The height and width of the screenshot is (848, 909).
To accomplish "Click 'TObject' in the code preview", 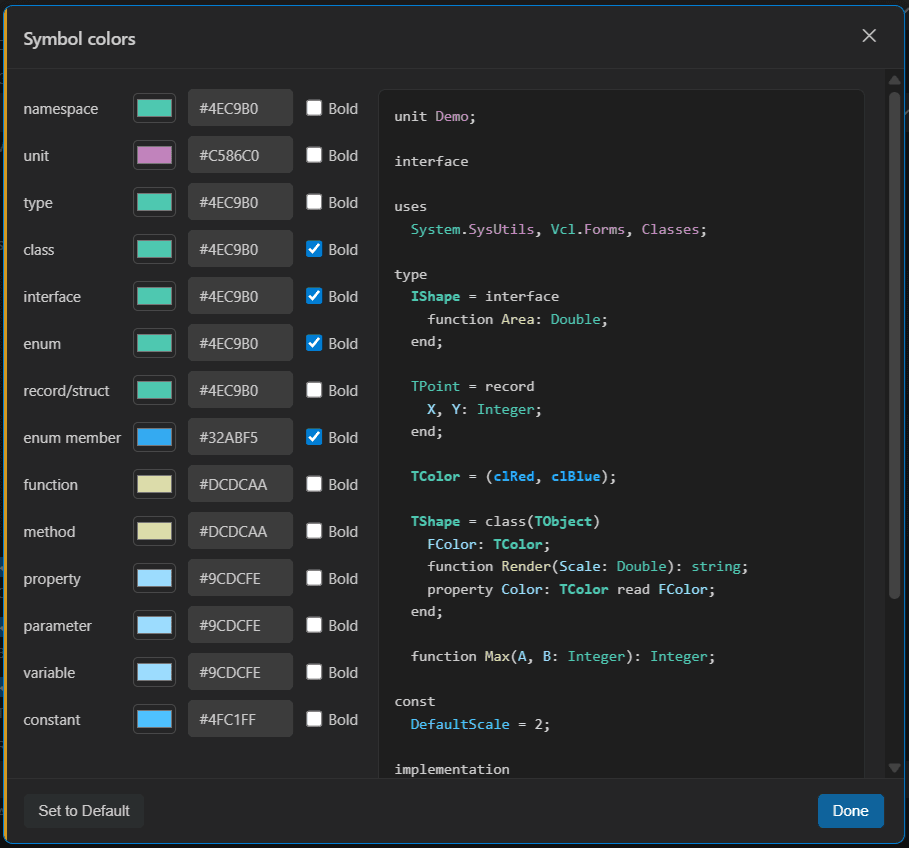I will click(x=563, y=521).
